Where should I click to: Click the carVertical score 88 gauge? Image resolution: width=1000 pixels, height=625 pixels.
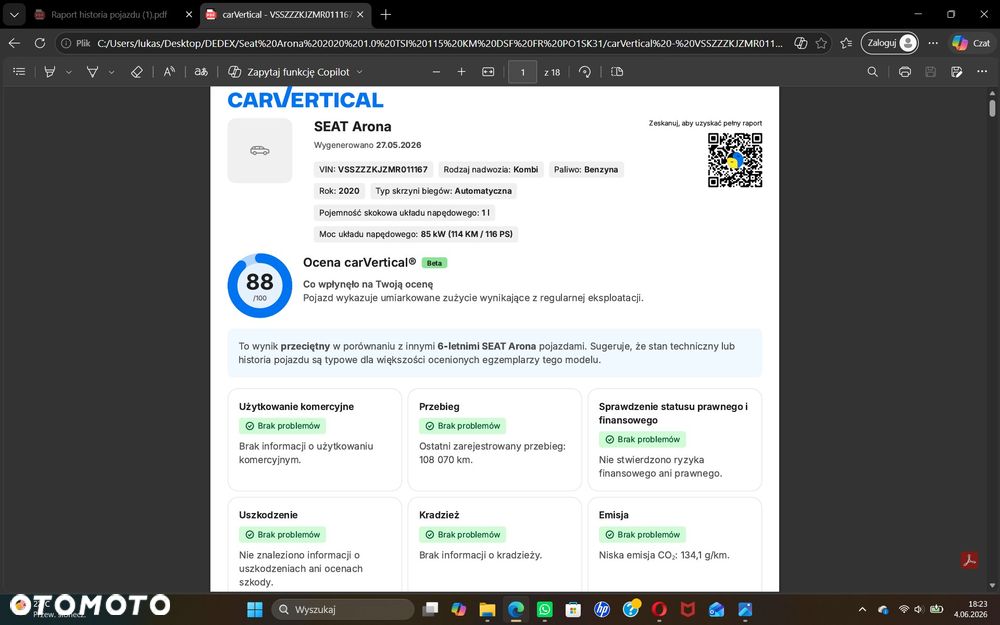pyautogui.click(x=260, y=286)
